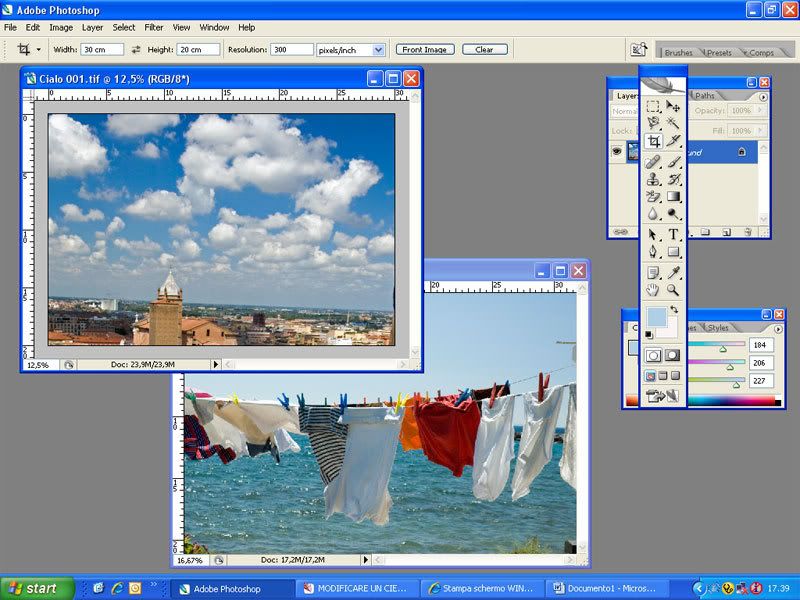
Task: Select the Slice tool
Action: 673,141
